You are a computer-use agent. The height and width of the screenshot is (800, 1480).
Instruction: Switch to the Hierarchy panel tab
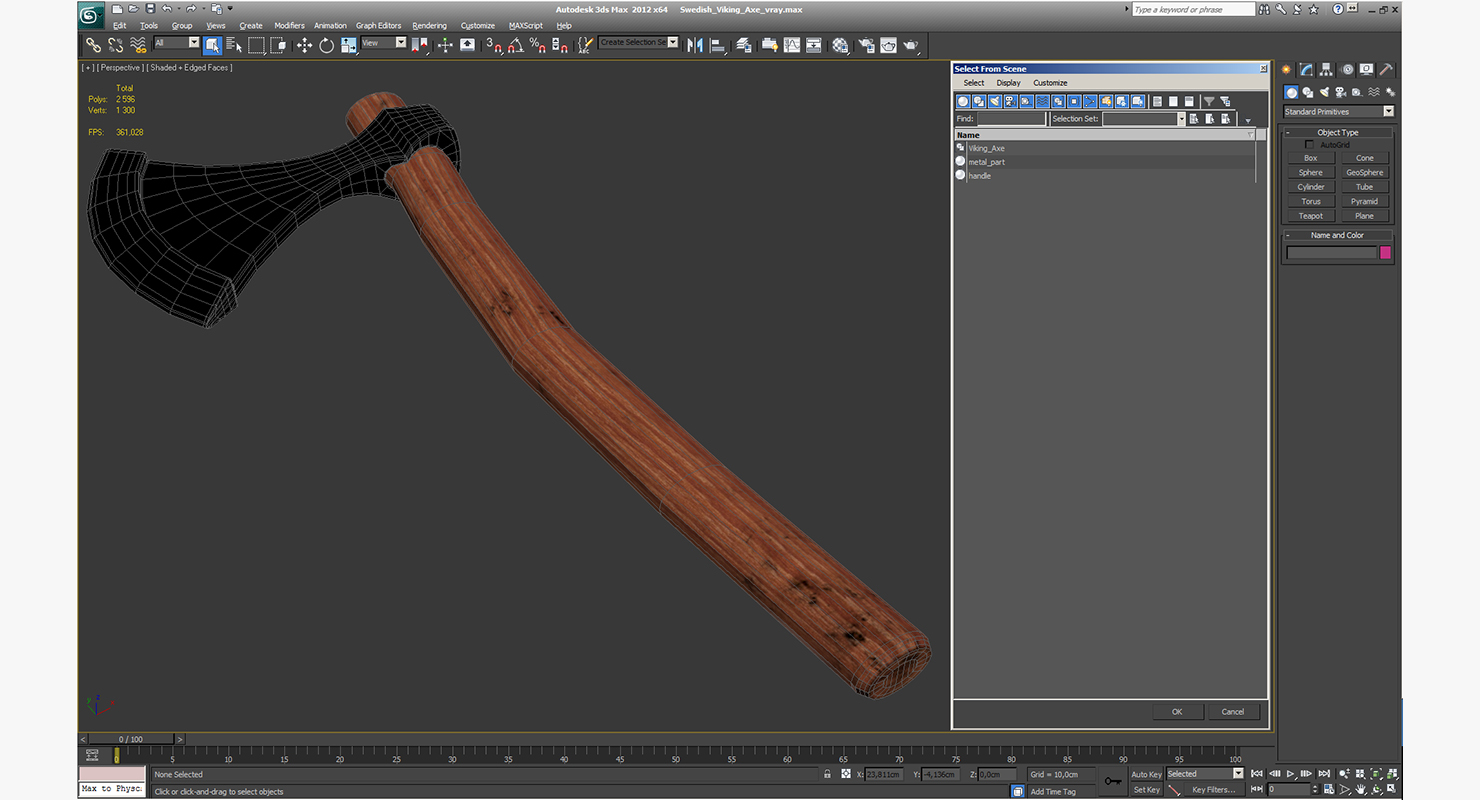pos(1326,69)
